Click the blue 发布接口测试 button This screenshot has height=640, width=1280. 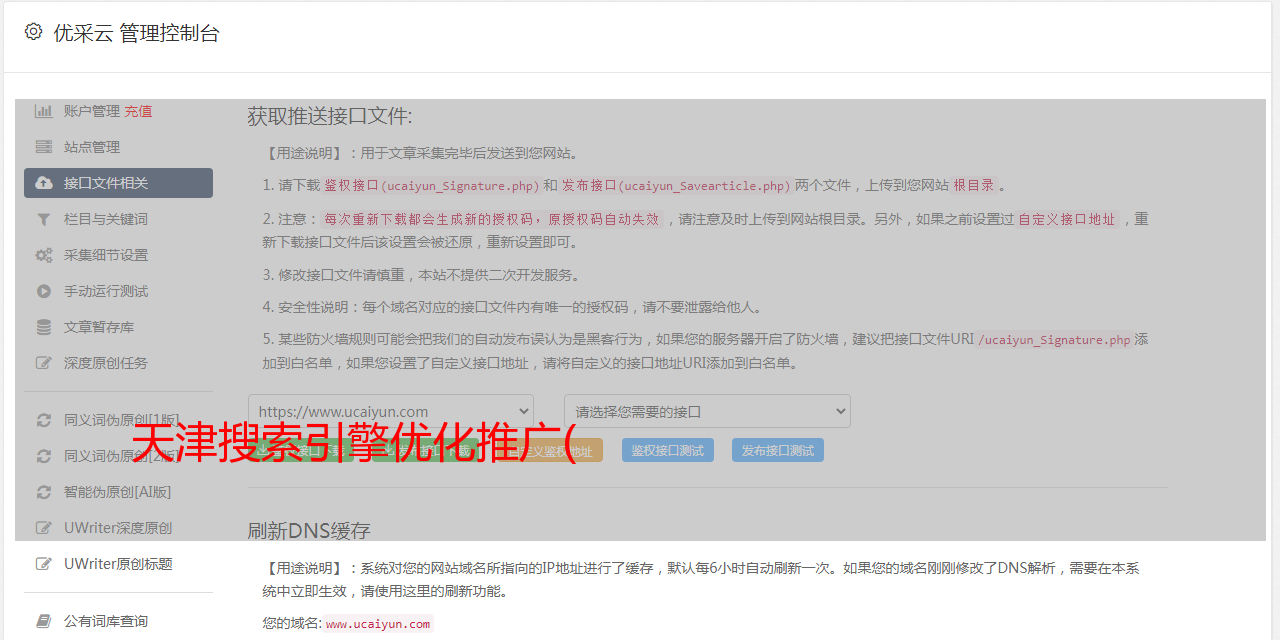pos(778,450)
